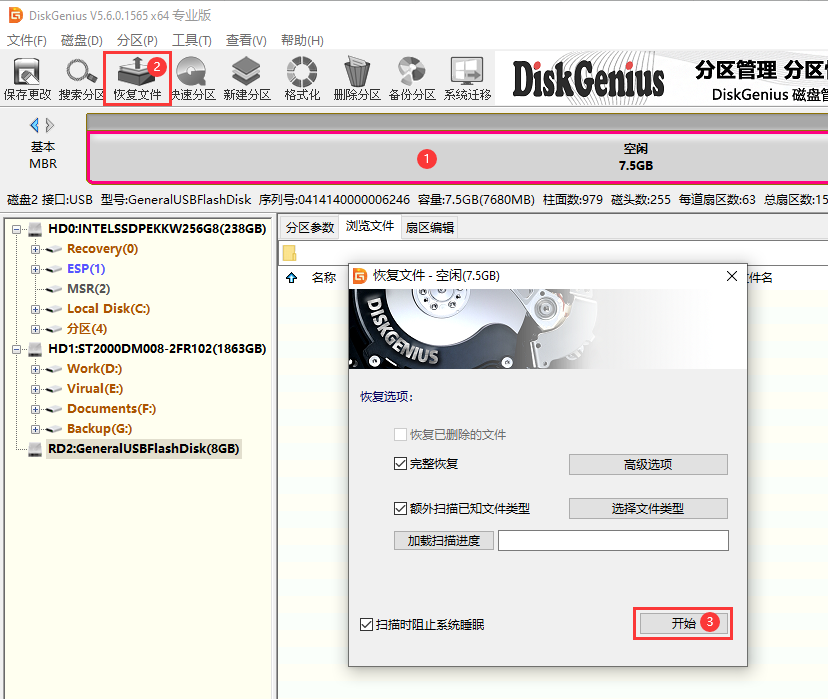Select the 快速分区 (Quick Partition) icon
This screenshot has height=699, width=828.
[193, 79]
